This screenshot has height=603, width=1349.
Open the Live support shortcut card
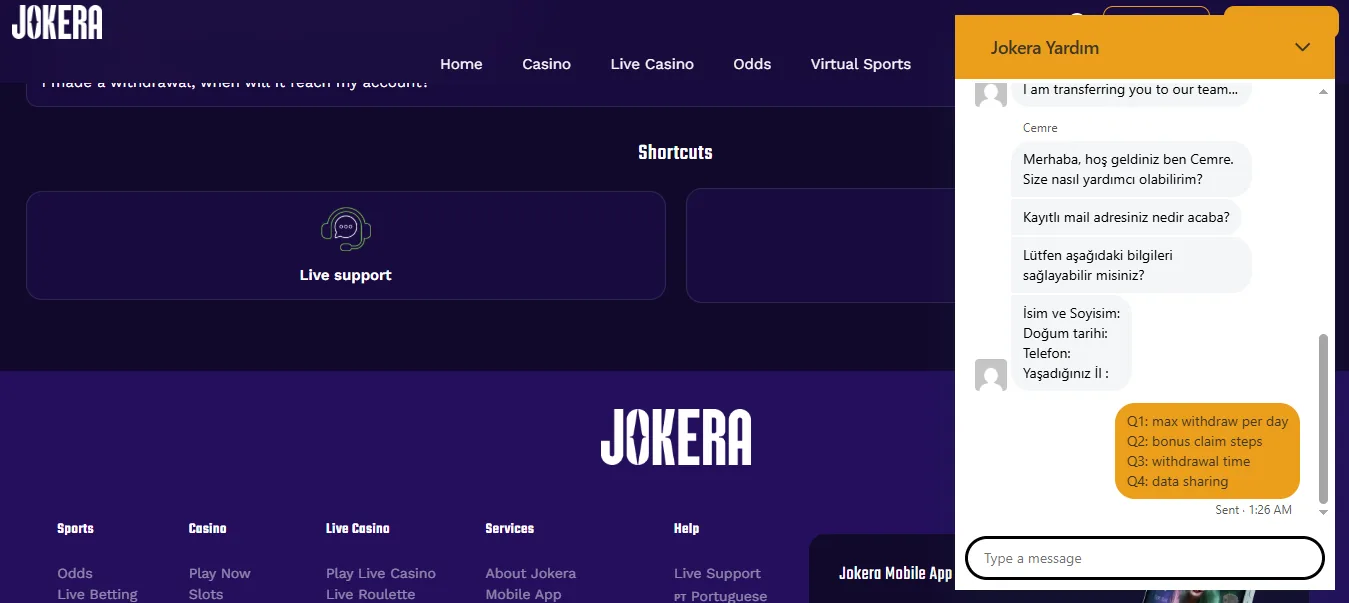coord(346,245)
